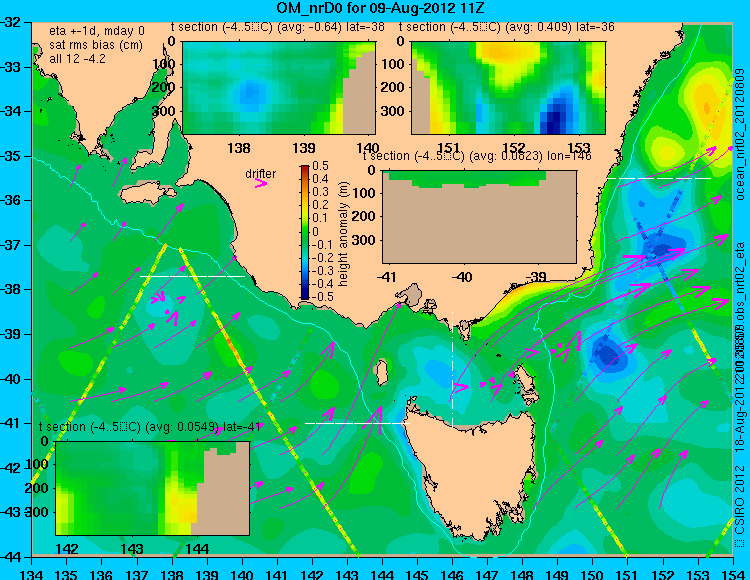Image resolution: width=750 pixels, height=580 pixels.
Task: Click the dark blue cold eddy near 150.5E, -39.5
Action: click(607, 355)
